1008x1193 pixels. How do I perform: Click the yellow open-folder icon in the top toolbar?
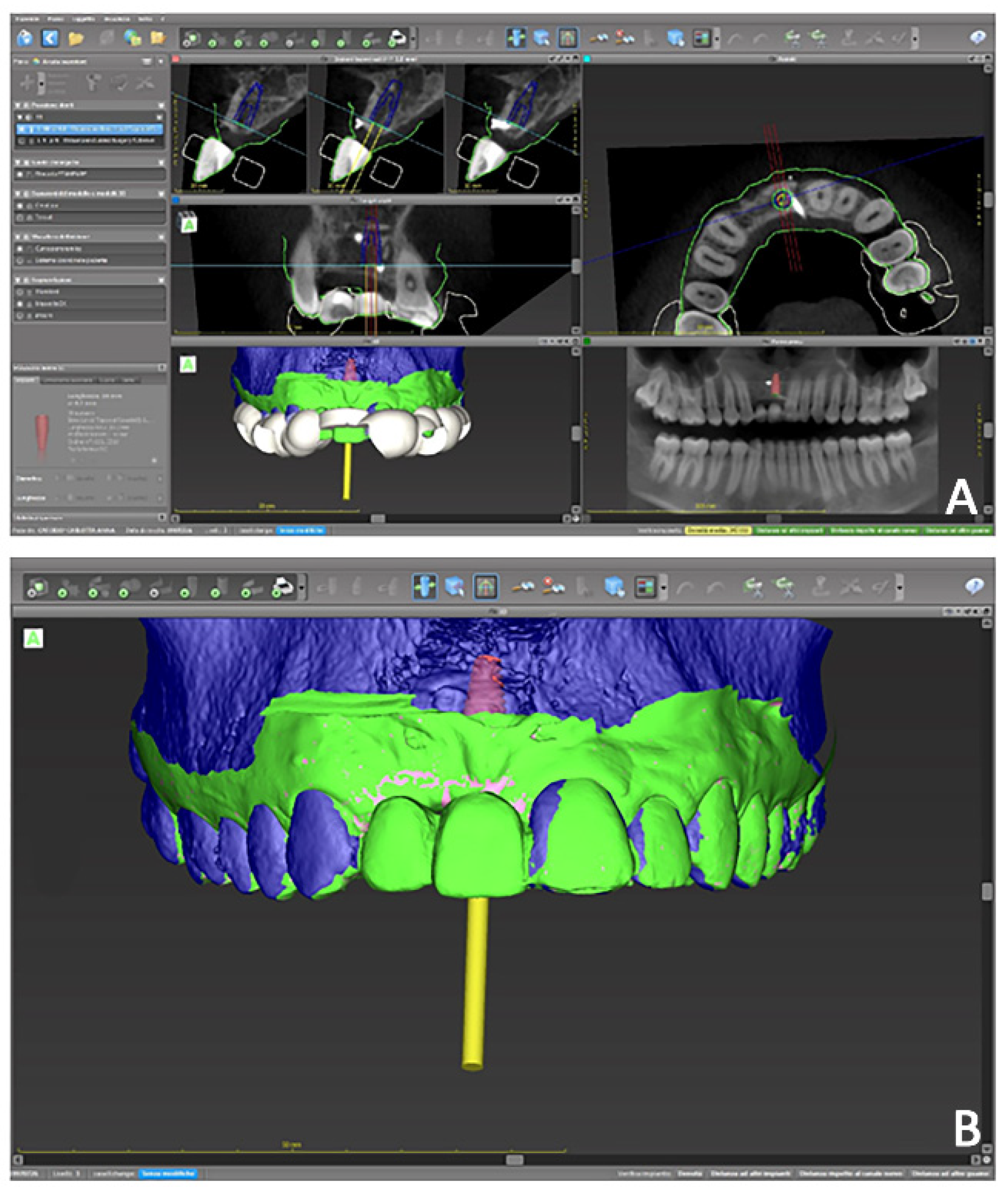click(x=76, y=39)
